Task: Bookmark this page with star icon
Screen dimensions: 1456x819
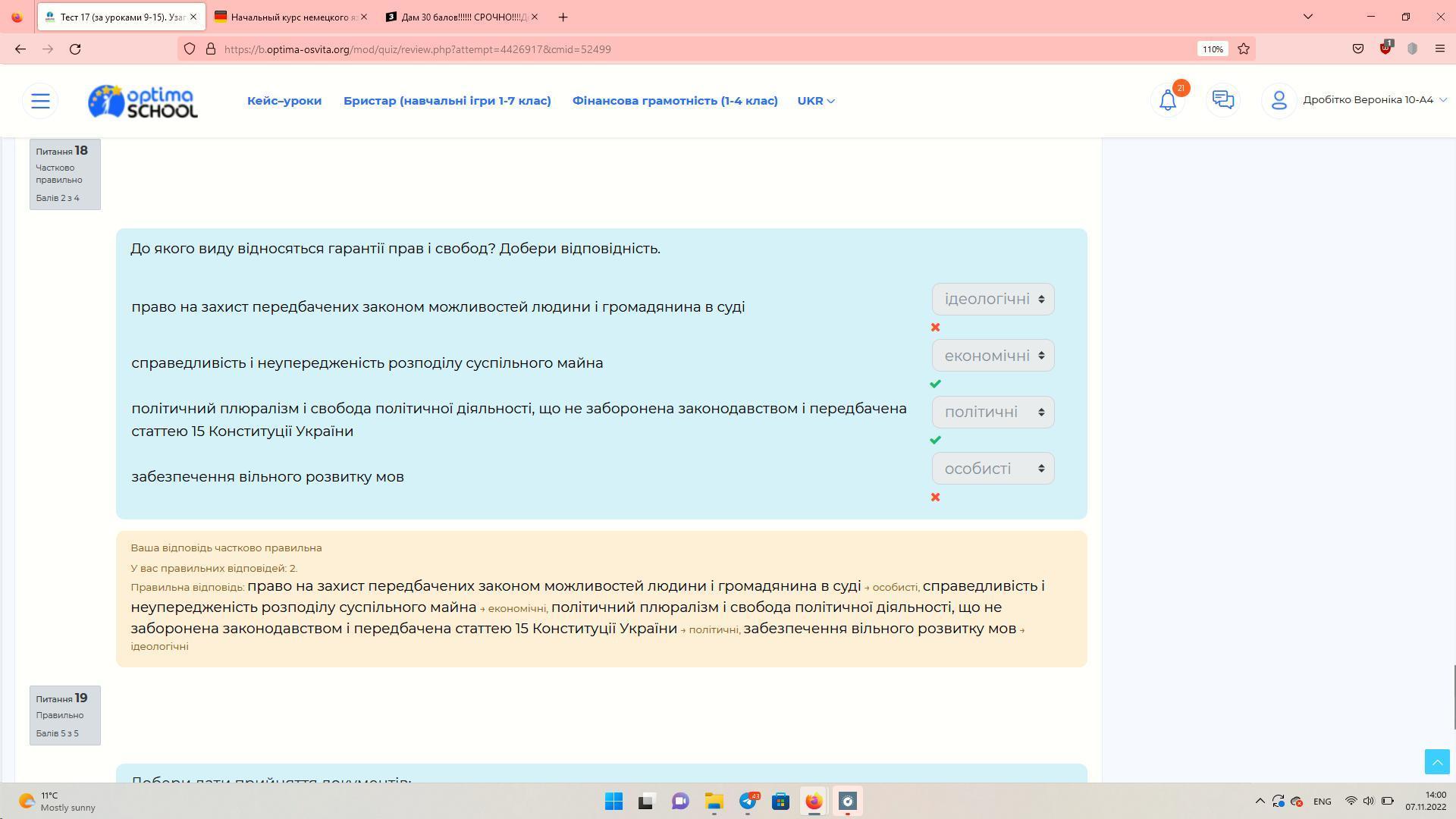Action: [1244, 49]
